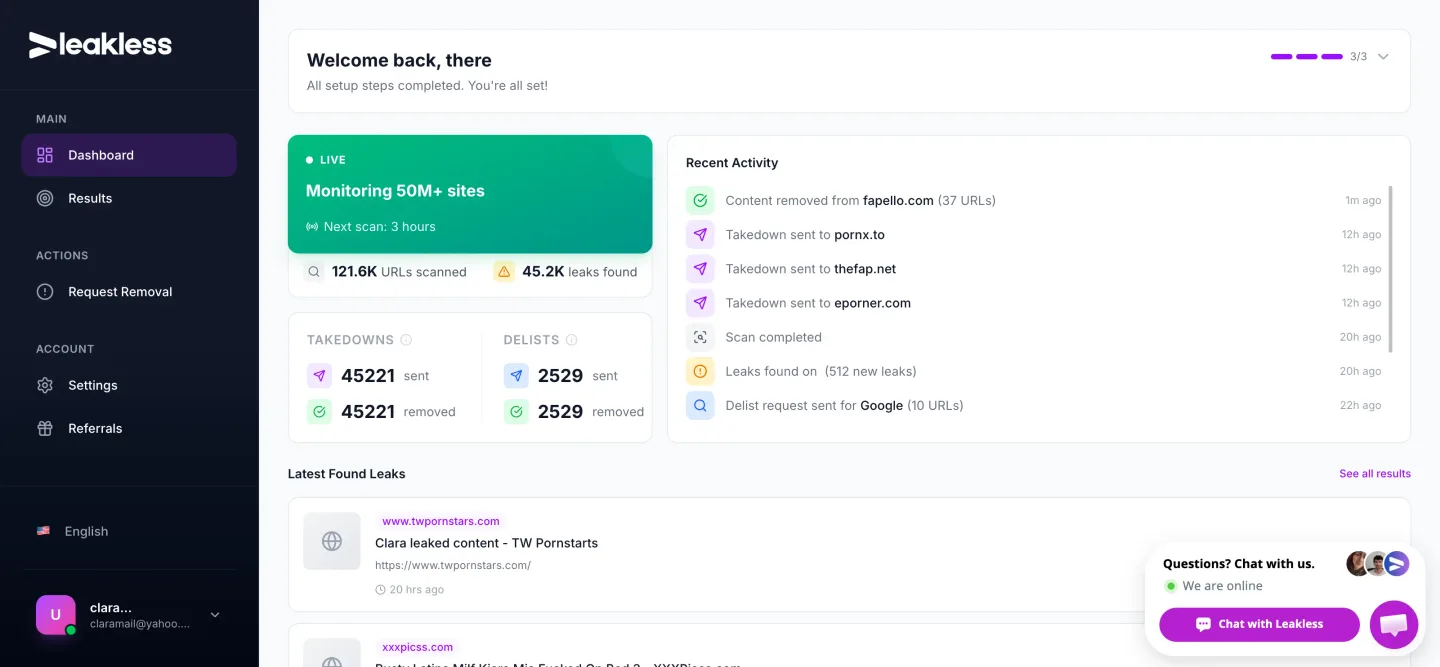This screenshot has height=667, width=1440.
Task: Click the URLs scanned search icon
Action: 314,271
